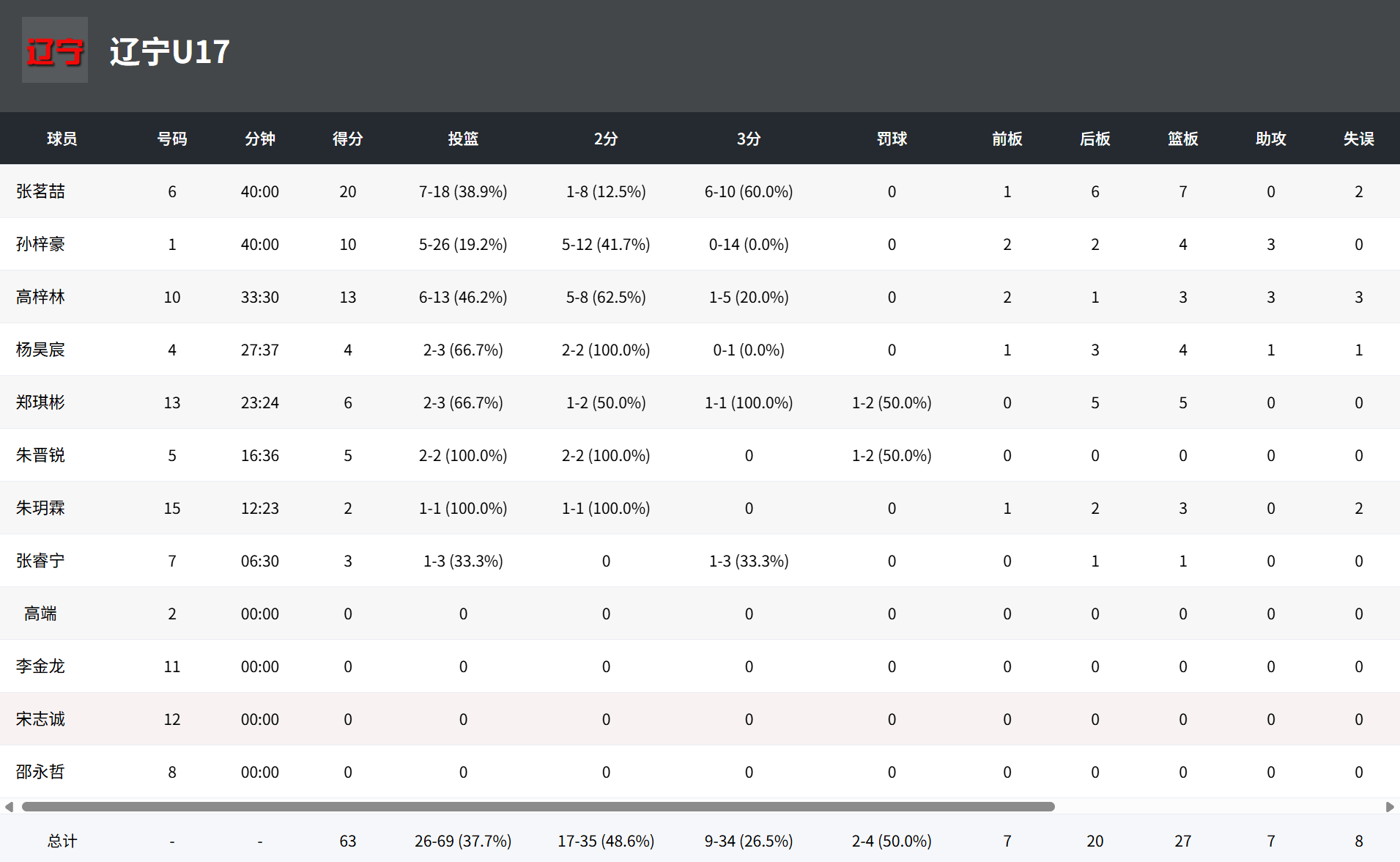The image size is (1400, 862).
Task: Select player 孙梓豪 in the table
Action: [41, 244]
